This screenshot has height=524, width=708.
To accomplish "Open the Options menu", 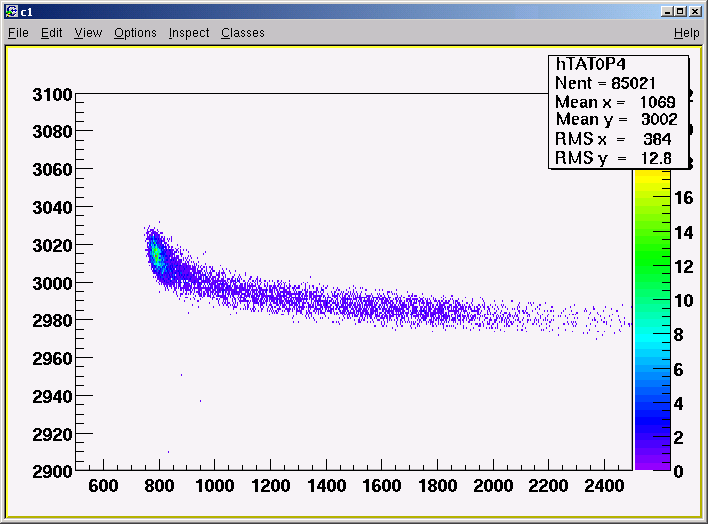I will click(x=135, y=33).
